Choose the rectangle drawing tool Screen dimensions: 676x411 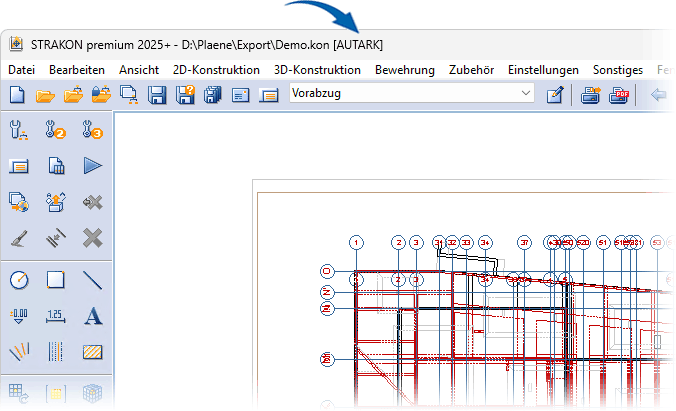tap(56, 279)
